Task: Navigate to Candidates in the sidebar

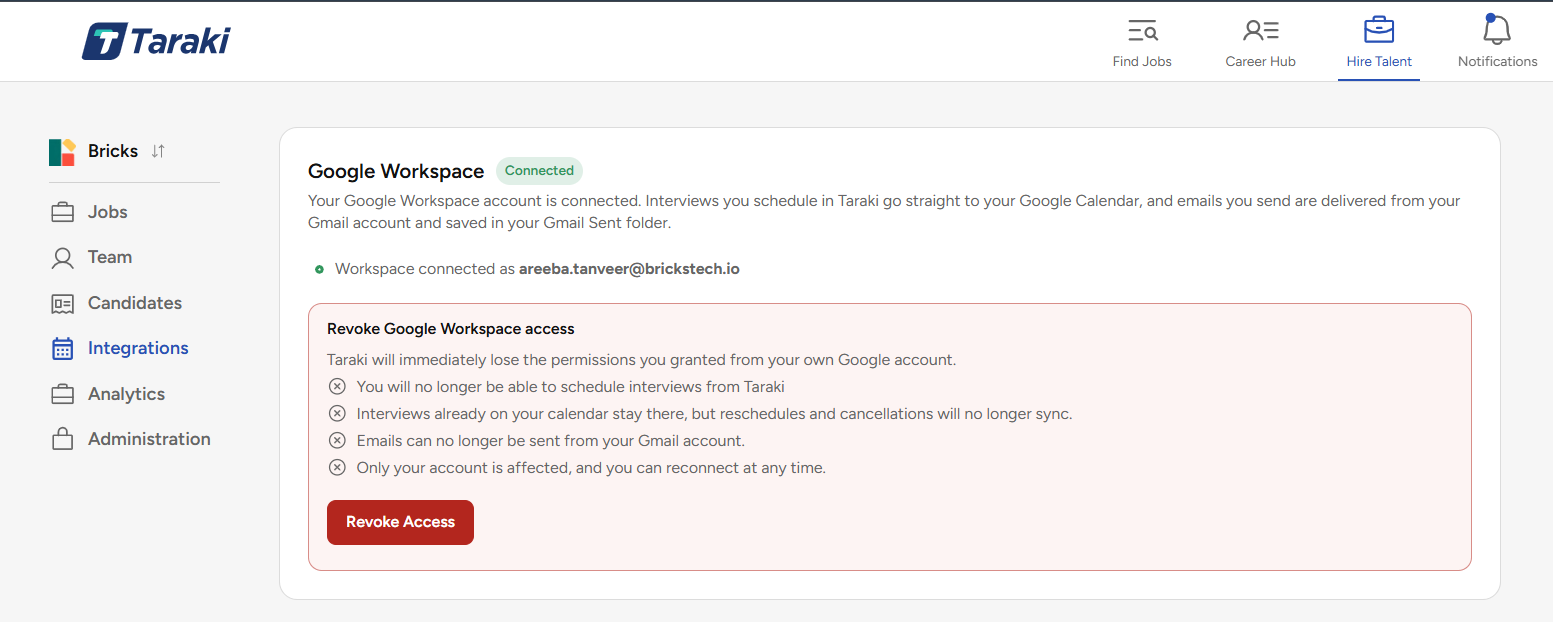Action: (135, 303)
